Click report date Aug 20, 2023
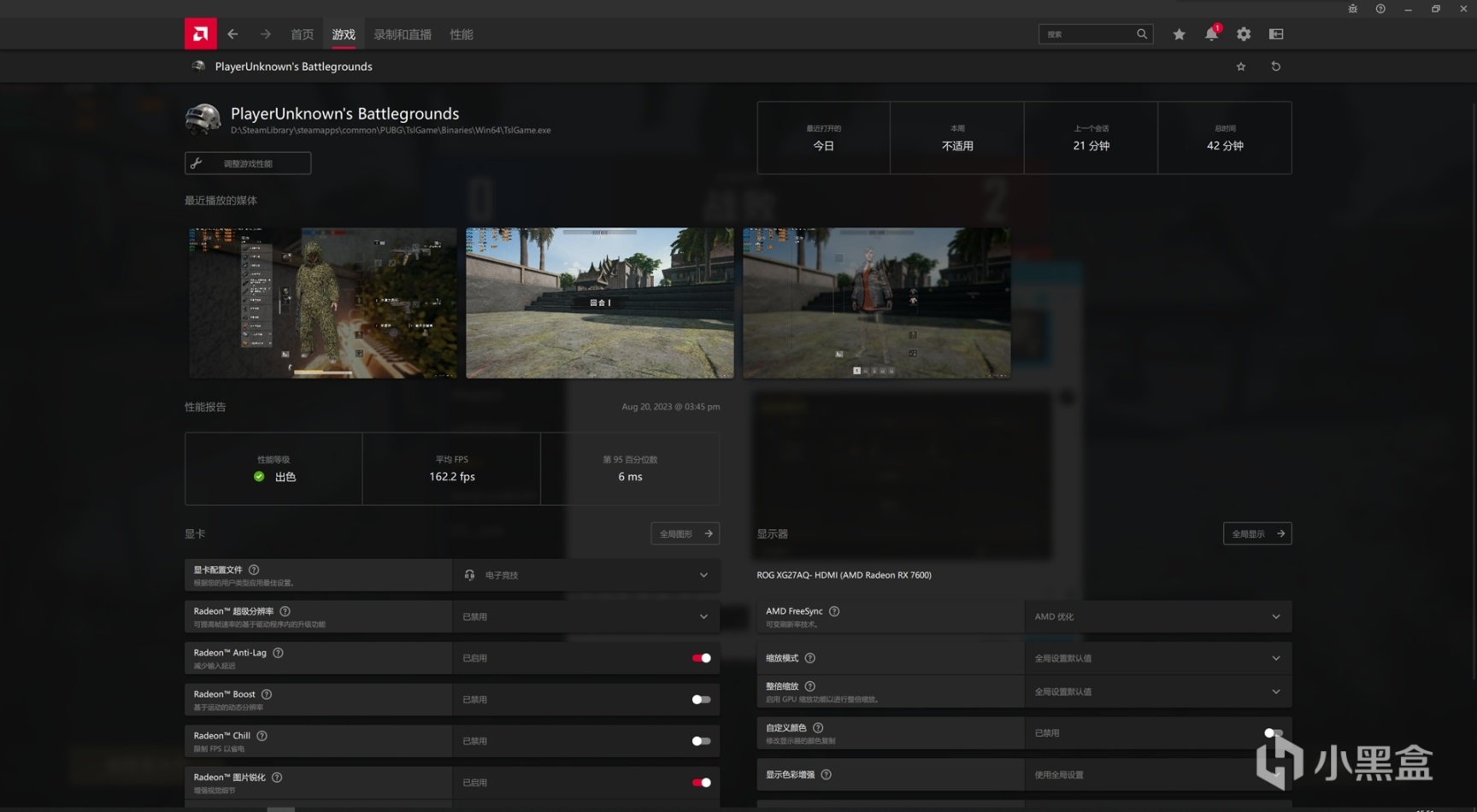This screenshot has height=812, width=1477. coord(671,407)
